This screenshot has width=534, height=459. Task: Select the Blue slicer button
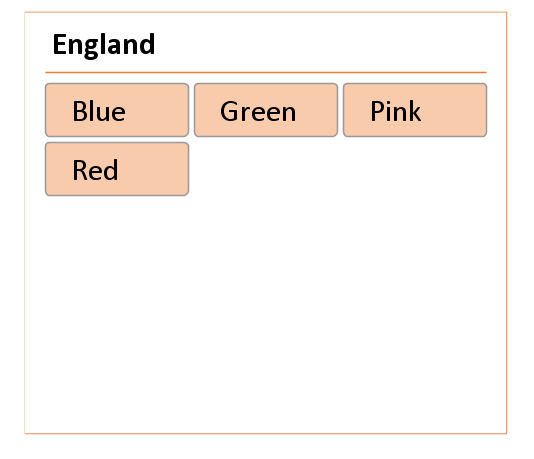[117, 110]
